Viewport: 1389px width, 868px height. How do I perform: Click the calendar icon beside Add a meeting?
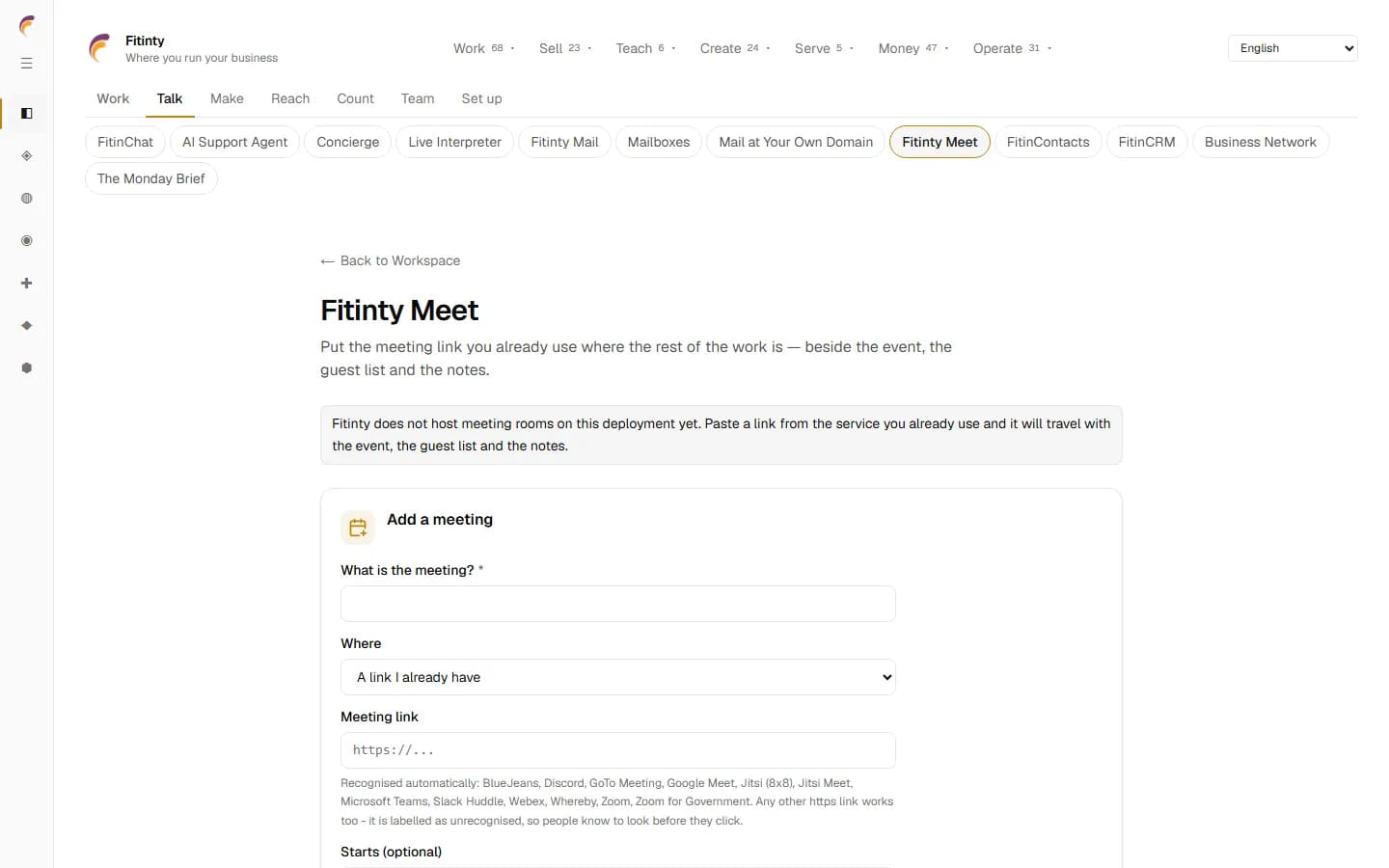[x=358, y=528]
